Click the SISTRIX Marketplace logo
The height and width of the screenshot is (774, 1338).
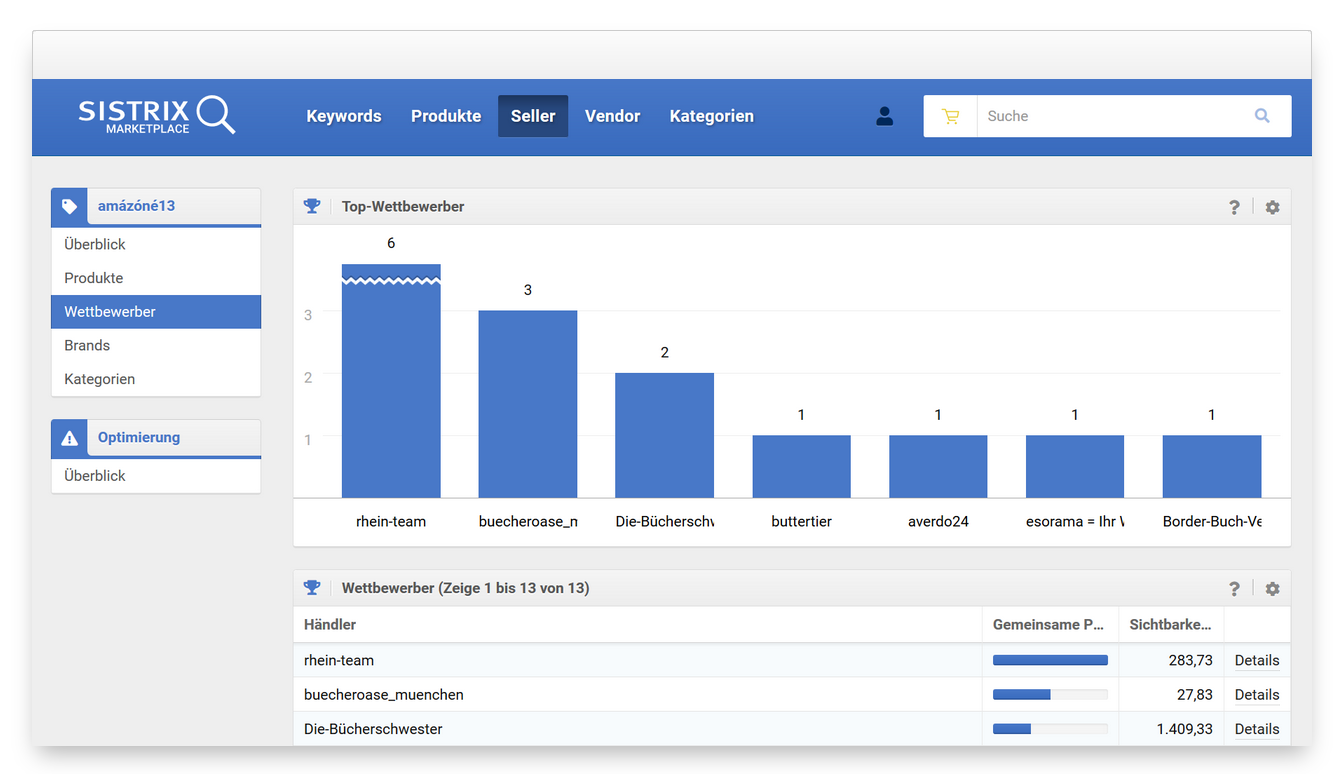(156, 116)
